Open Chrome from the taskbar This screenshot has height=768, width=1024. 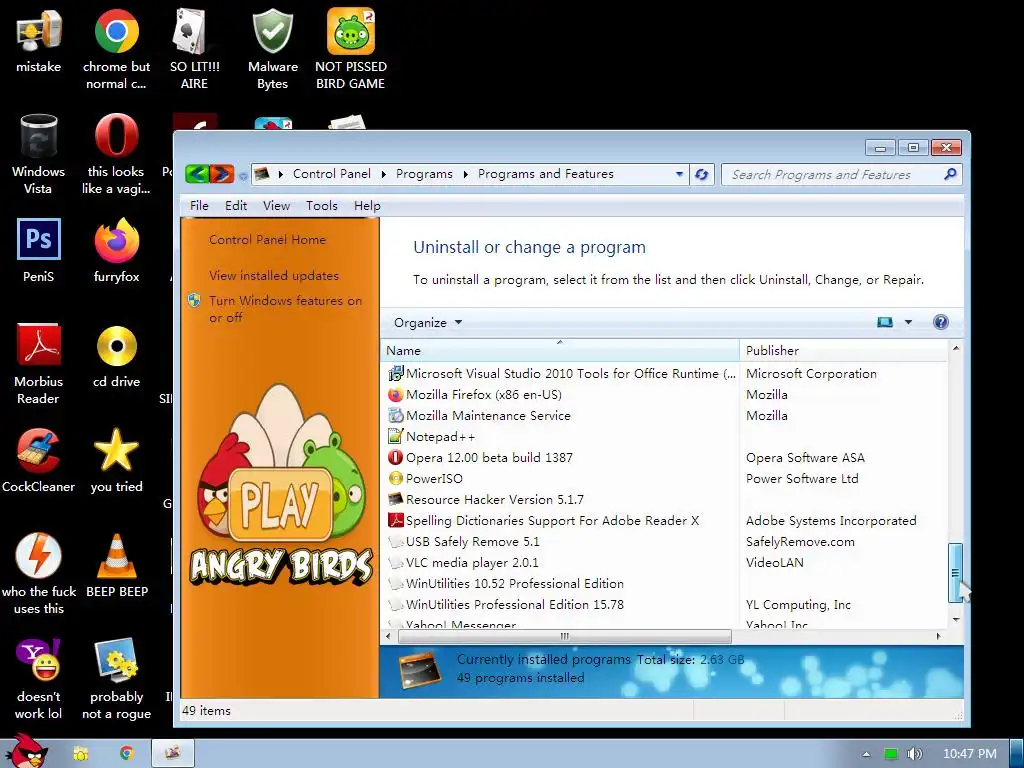(126, 754)
